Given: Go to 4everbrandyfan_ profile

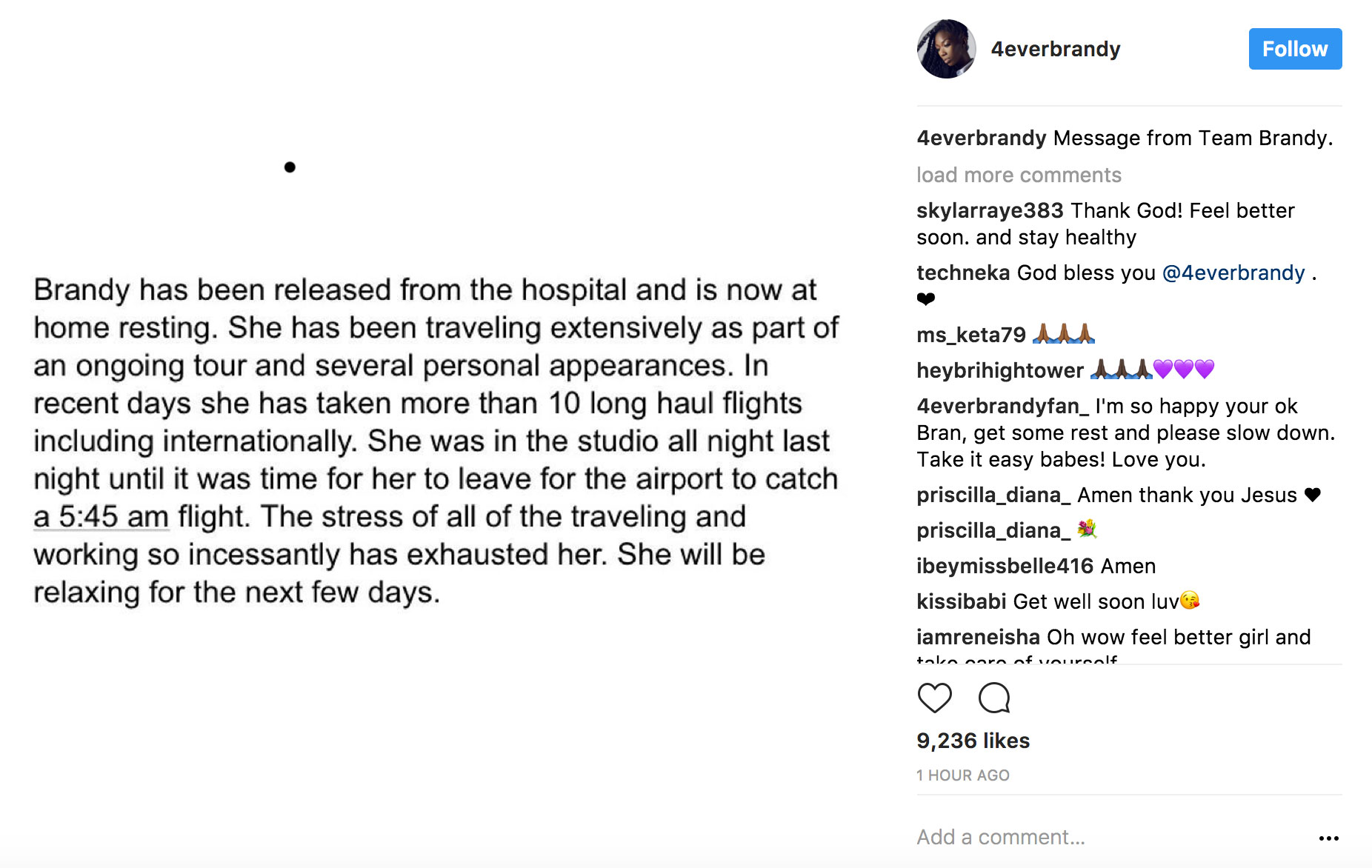Looking at the screenshot, I should 1002,406.
